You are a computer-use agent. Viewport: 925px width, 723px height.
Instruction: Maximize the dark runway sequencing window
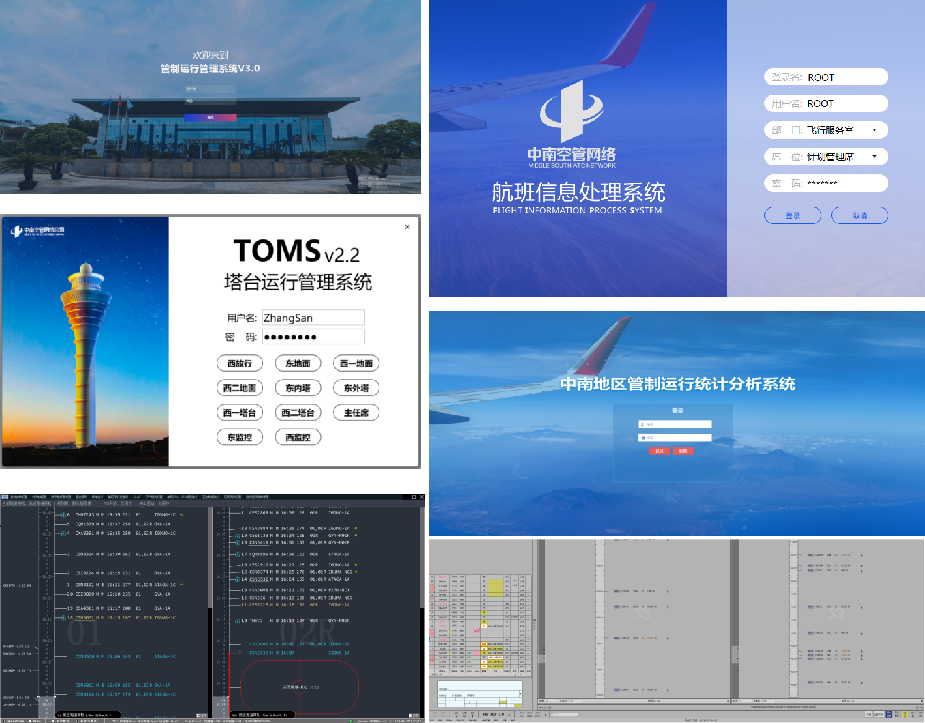coord(414,497)
